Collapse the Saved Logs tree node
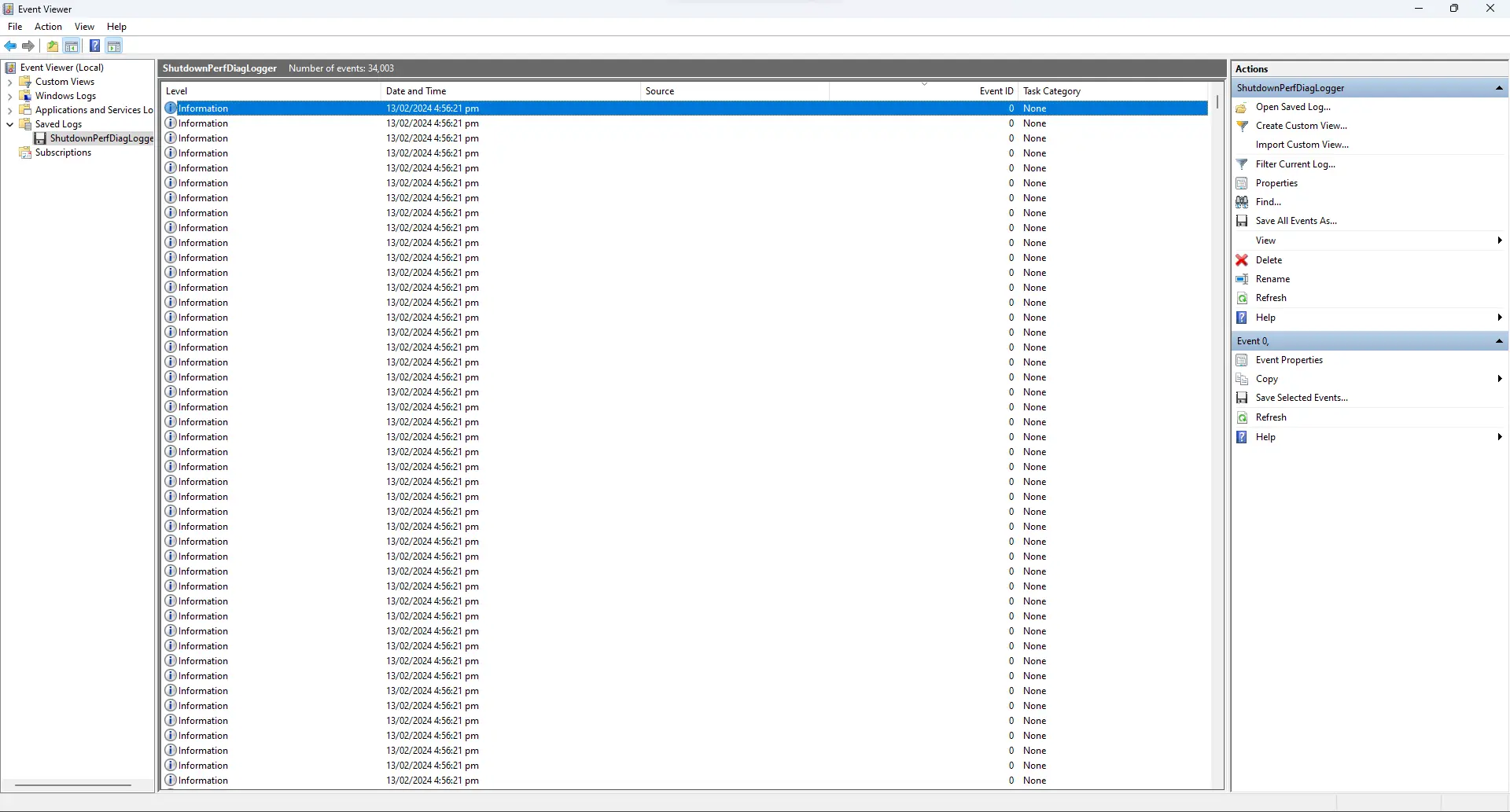This screenshot has height=812, width=1510. [x=9, y=124]
